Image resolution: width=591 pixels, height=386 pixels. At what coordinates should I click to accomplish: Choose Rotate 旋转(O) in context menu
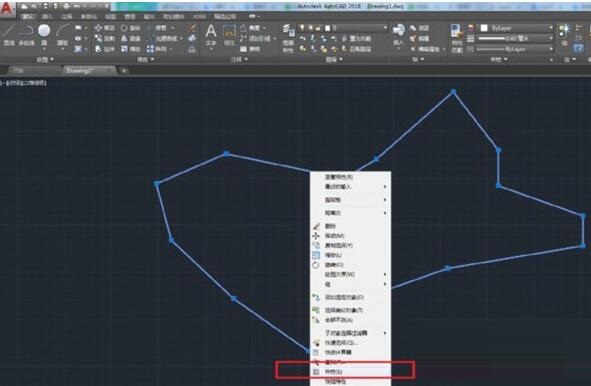click(350, 265)
